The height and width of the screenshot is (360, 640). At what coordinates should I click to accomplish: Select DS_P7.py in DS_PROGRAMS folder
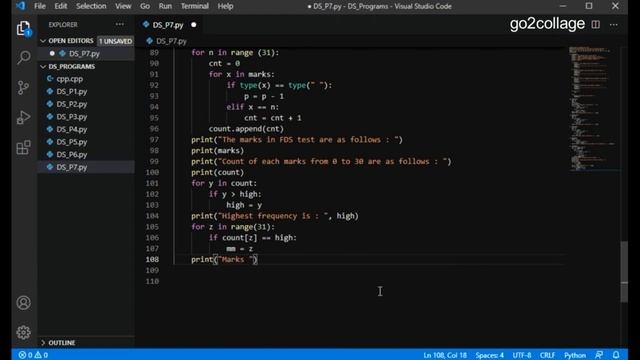click(87, 167)
